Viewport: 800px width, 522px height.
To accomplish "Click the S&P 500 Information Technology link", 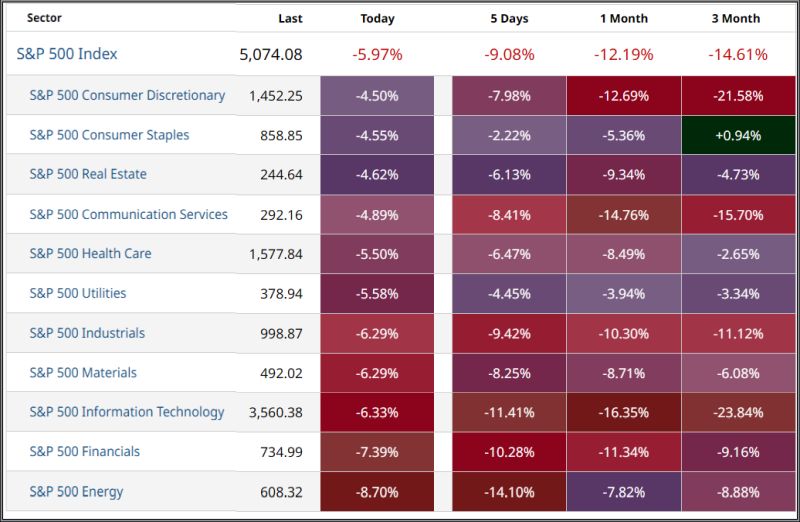I will (x=127, y=412).
